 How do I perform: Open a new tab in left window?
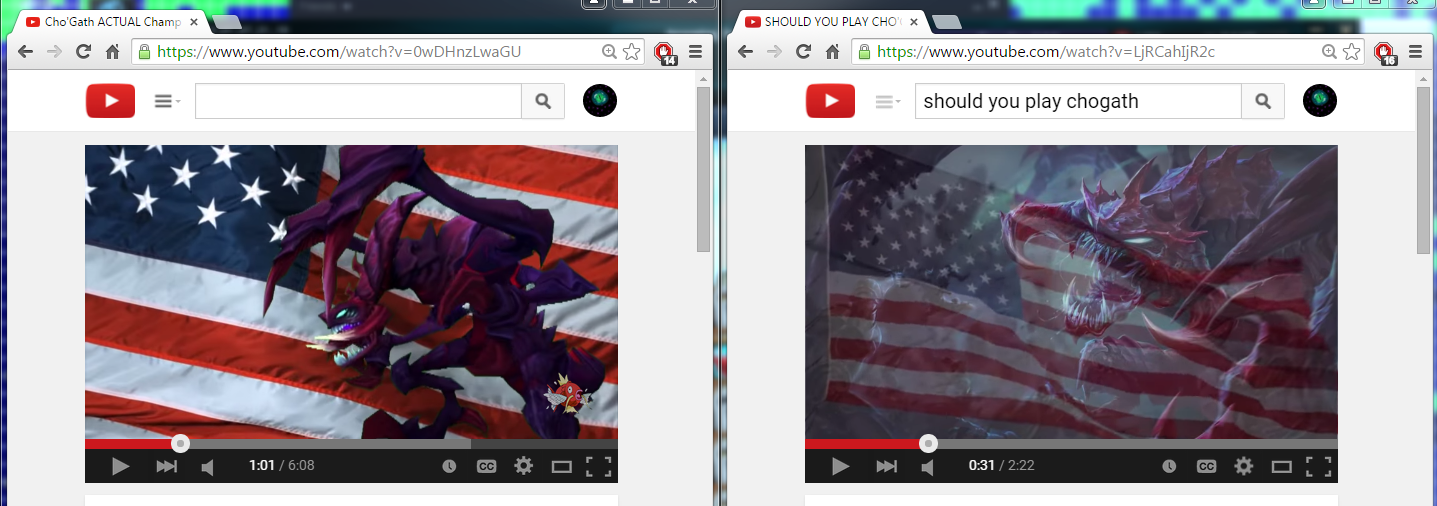point(226,22)
